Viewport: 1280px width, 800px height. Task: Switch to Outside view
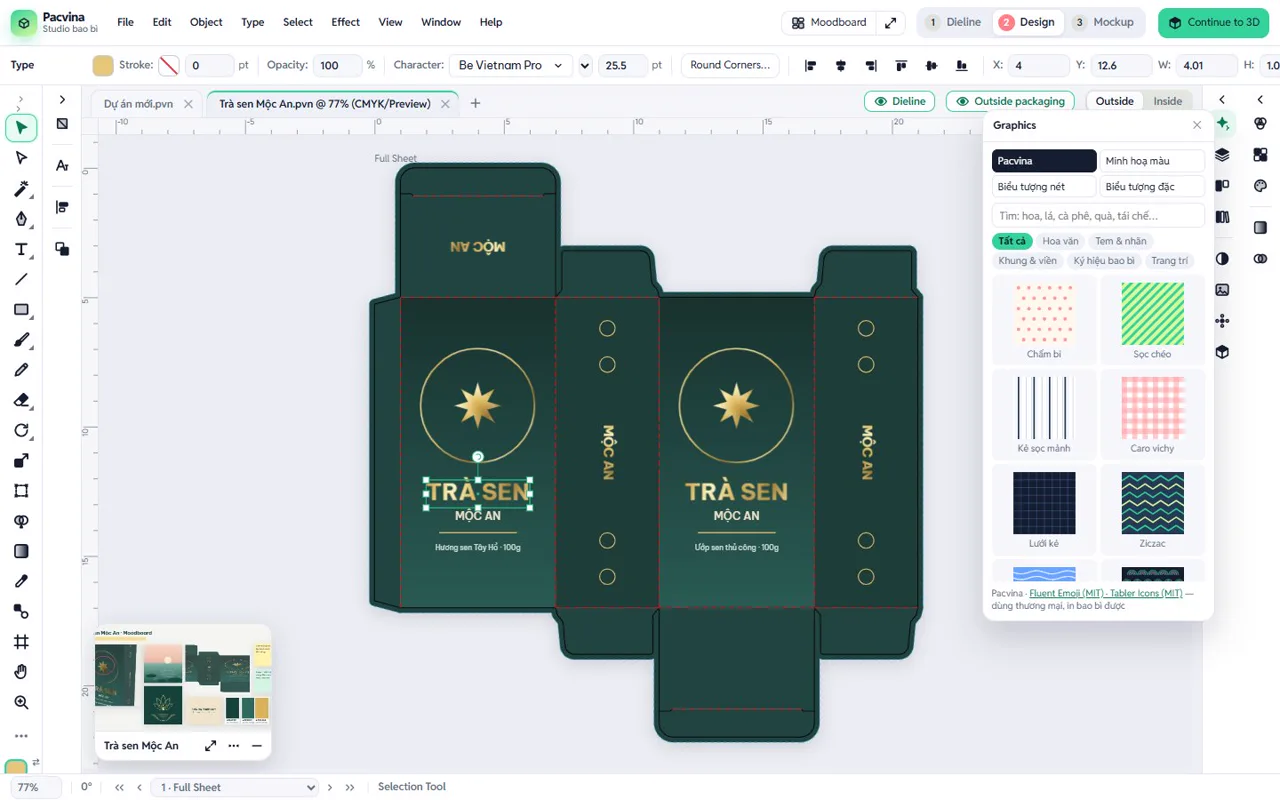[1114, 101]
